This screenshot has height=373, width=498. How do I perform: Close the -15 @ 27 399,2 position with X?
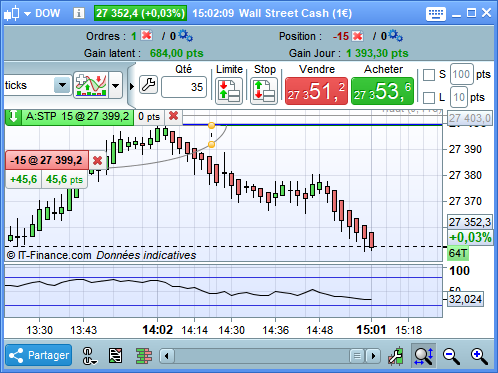tap(97, 160)
